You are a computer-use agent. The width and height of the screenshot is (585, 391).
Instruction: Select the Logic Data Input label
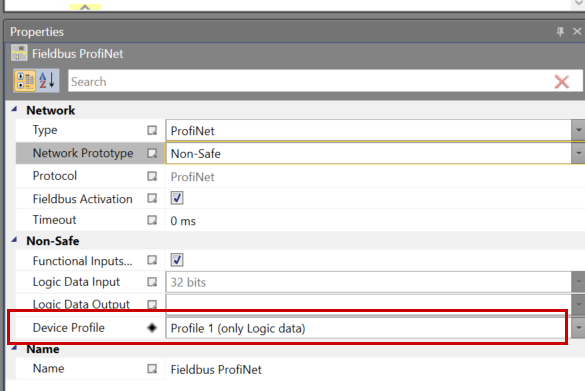76,282
